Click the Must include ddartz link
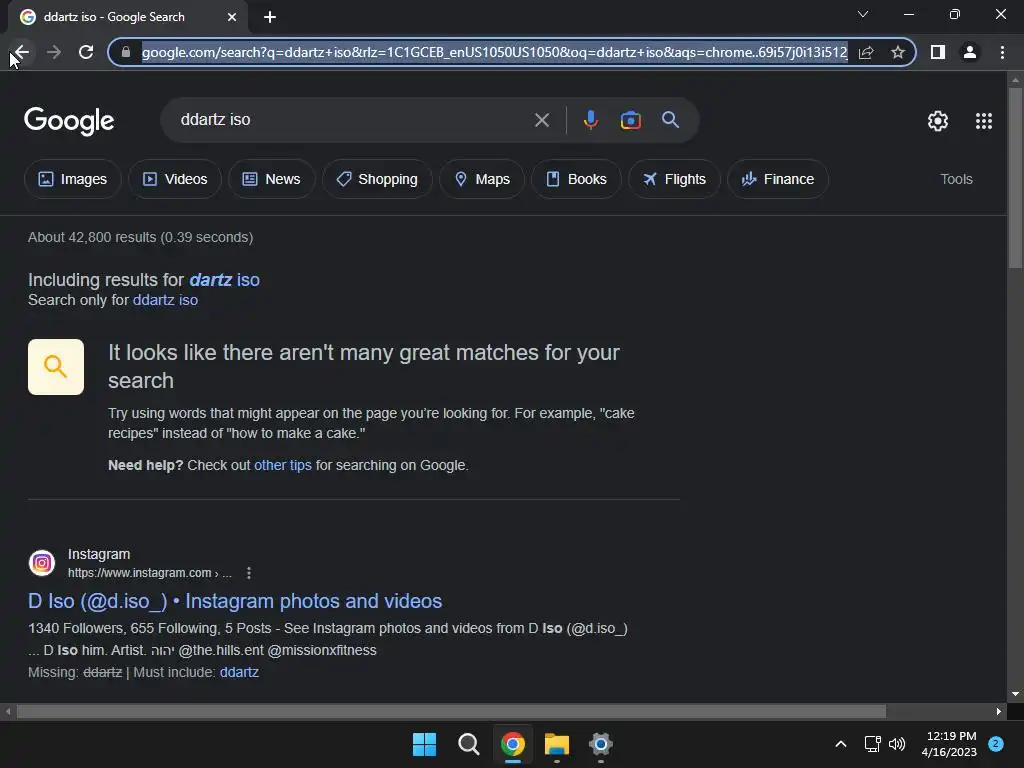This screenshot has height=768, width=1024. [239, 672]
